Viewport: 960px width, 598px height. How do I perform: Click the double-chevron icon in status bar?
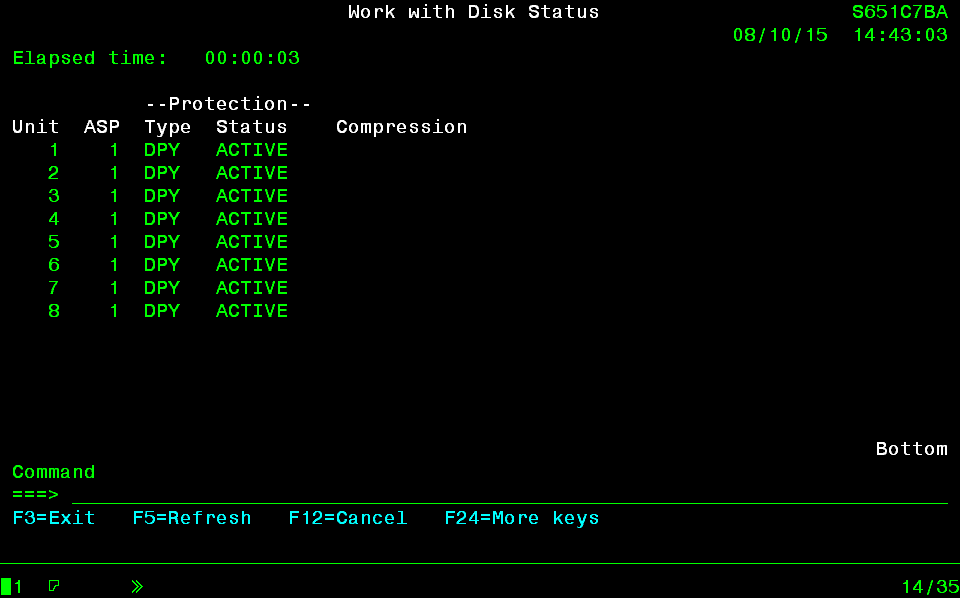137,586
